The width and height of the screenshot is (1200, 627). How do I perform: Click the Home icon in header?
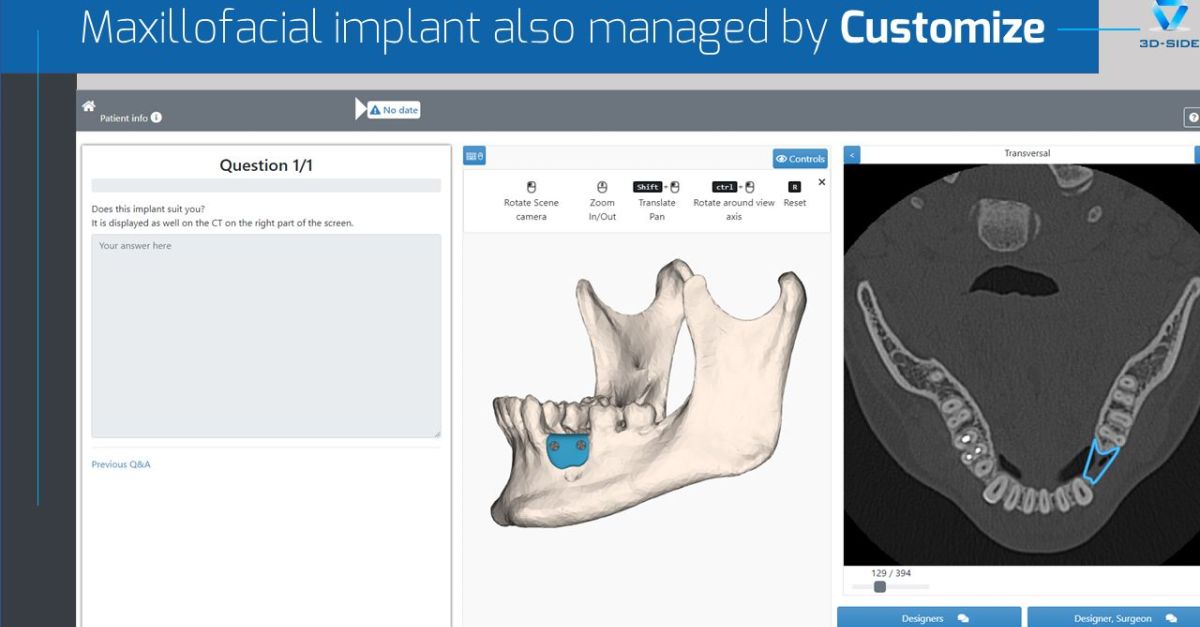point(88,106)
